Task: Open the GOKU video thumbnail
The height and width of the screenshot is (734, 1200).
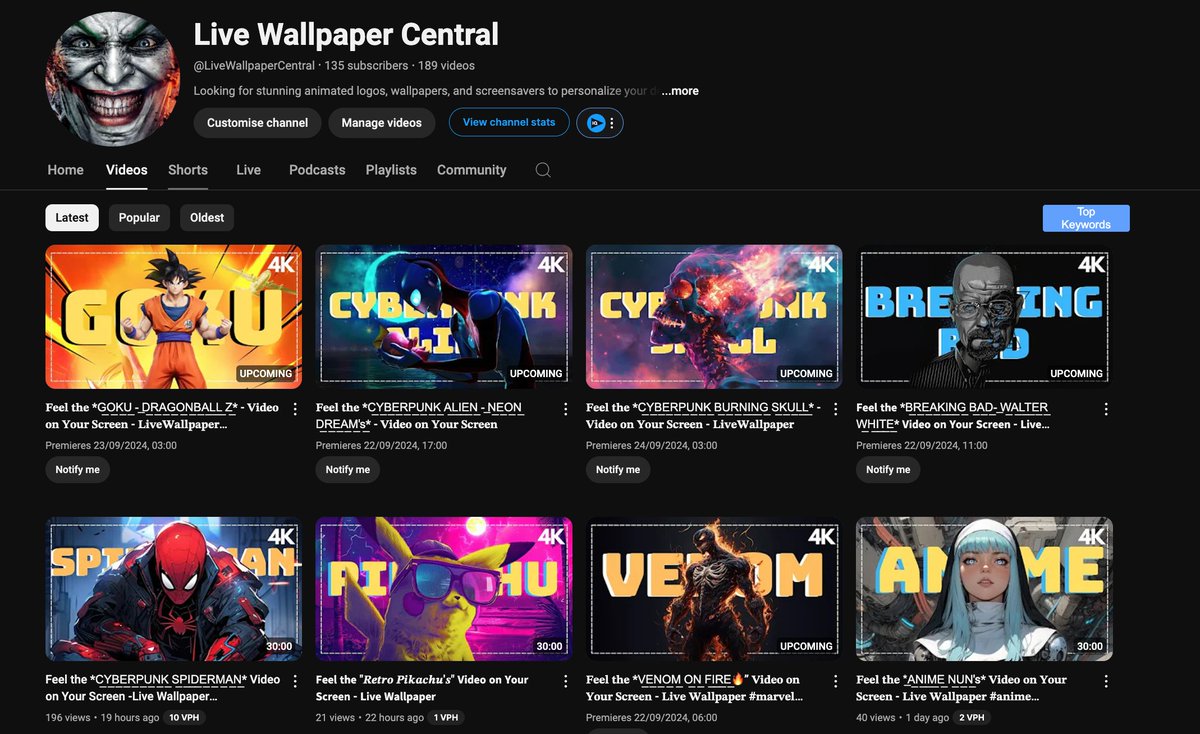Action: (x=174, y=317)
